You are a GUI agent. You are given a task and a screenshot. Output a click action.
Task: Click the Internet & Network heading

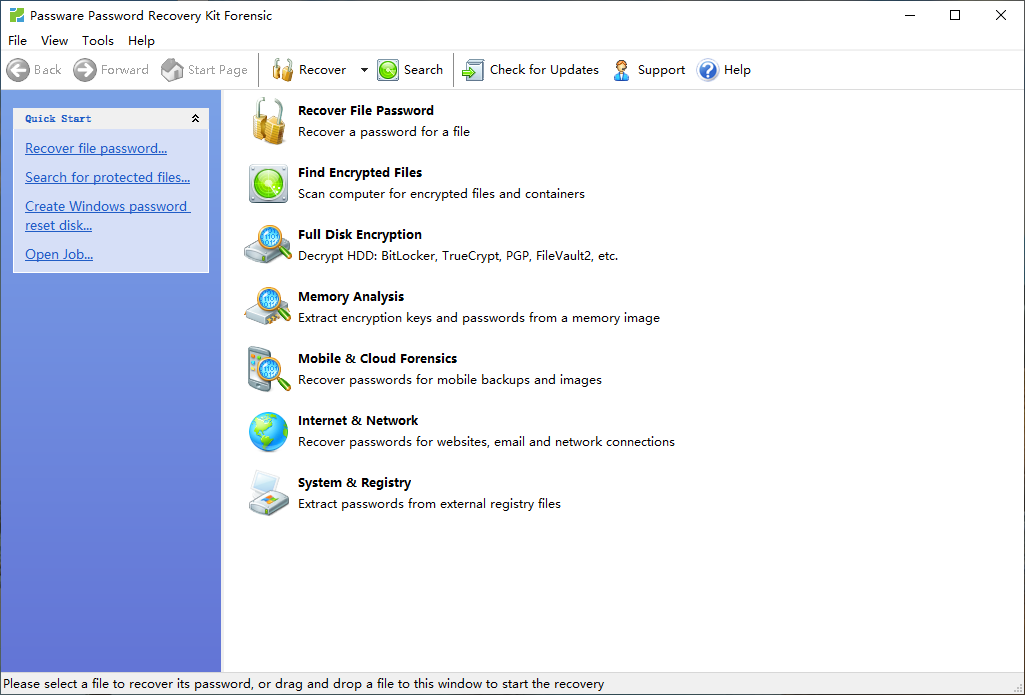(358, 421)
